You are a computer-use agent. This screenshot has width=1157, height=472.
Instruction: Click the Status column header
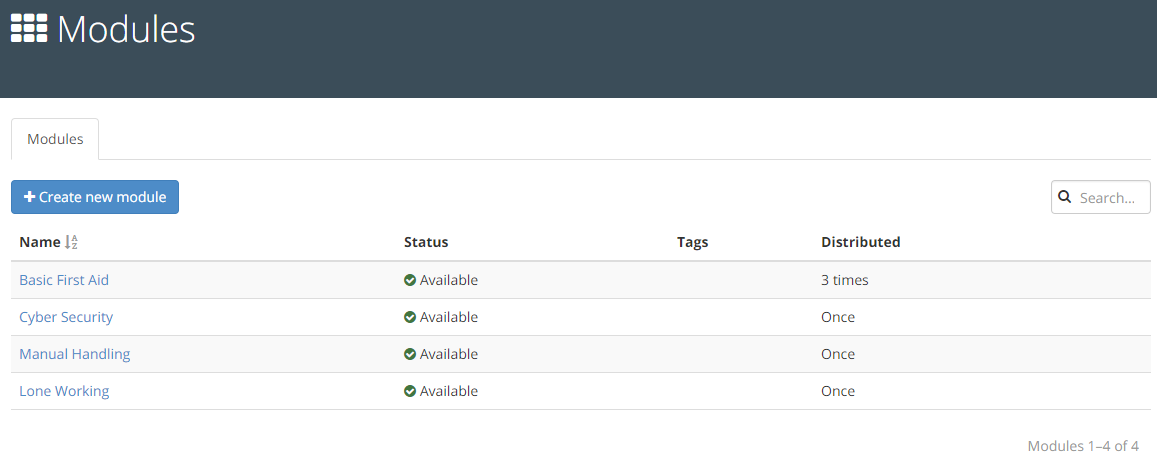coord(426,242)
